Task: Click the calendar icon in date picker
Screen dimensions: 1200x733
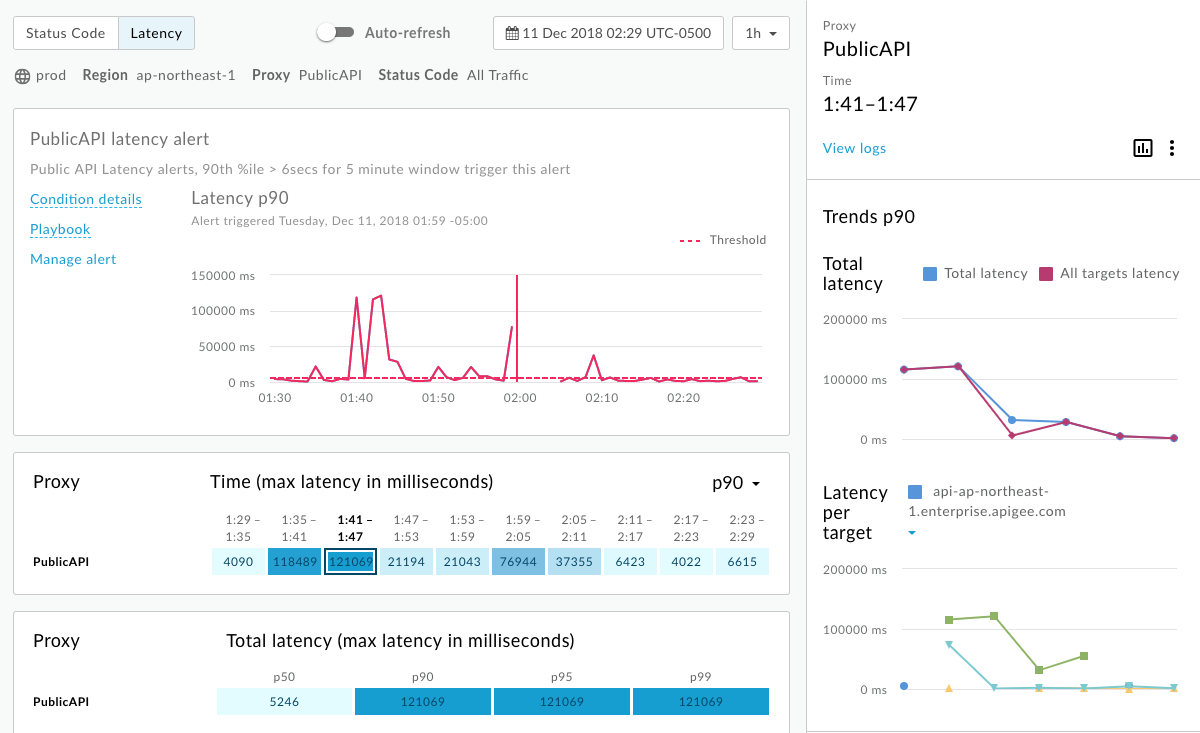Action: 512,33
